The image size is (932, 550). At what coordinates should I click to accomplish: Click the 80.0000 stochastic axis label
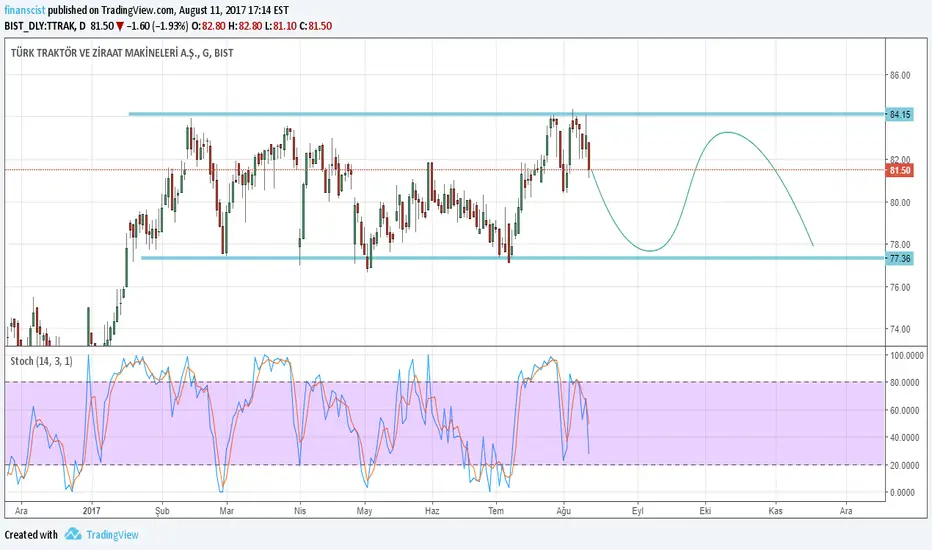[x=906, y=382]
